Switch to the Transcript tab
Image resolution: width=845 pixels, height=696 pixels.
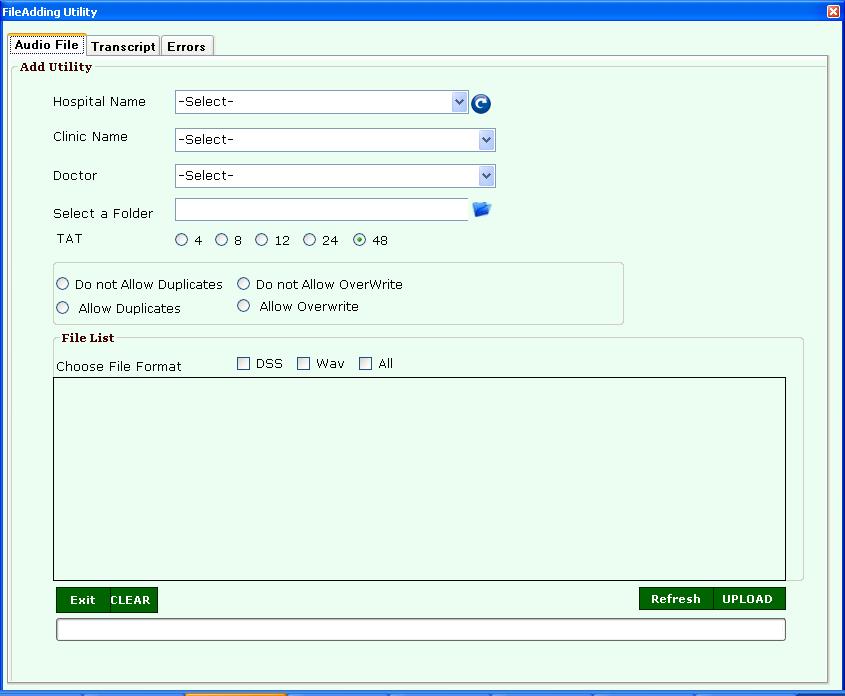pos(123,47)
